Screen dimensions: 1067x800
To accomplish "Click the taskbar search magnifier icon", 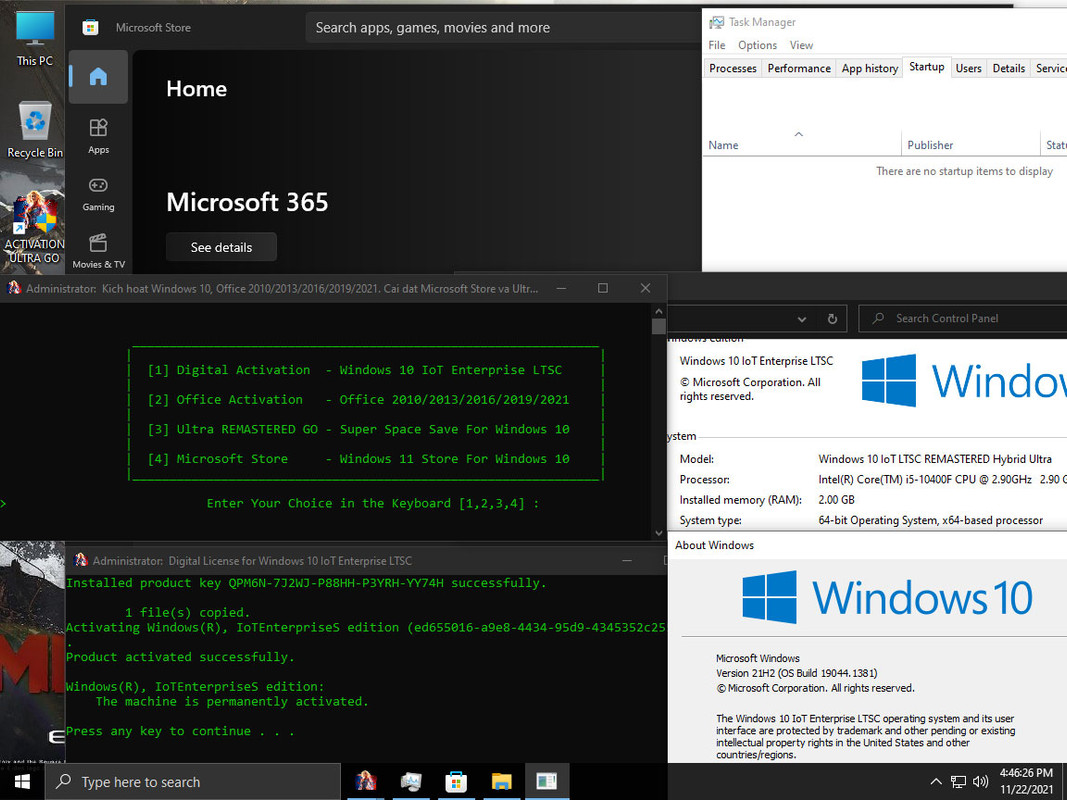I will tap(63, 782).
